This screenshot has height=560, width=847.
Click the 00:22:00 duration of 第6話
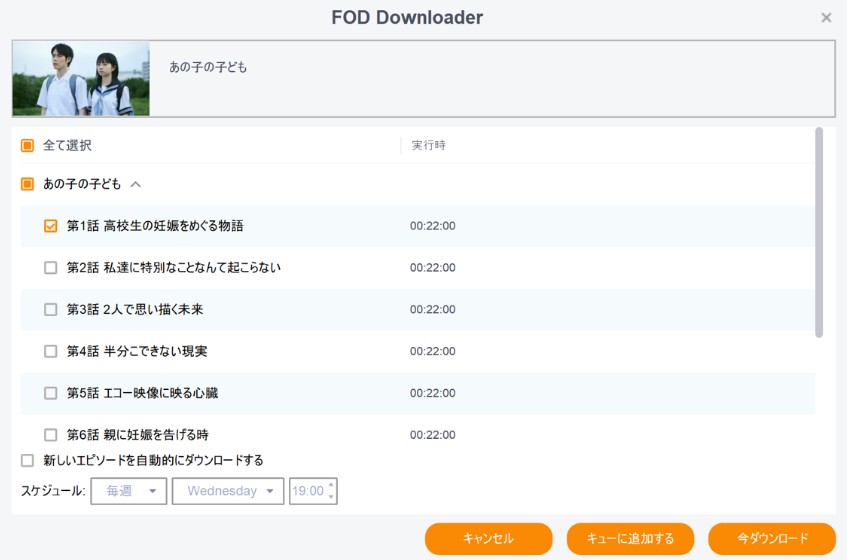[433, 435]
